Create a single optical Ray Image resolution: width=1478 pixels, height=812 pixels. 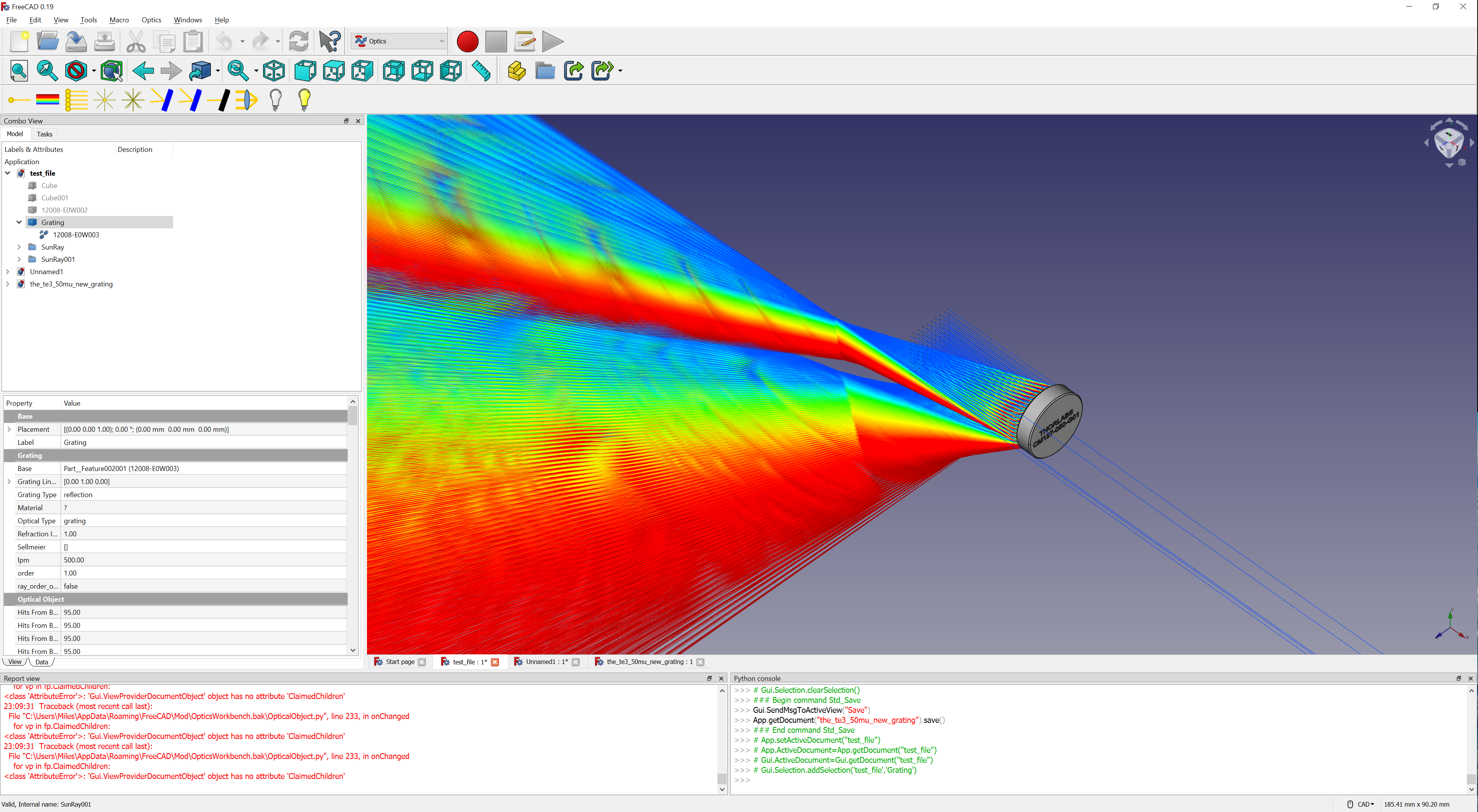tap(18, 100)
